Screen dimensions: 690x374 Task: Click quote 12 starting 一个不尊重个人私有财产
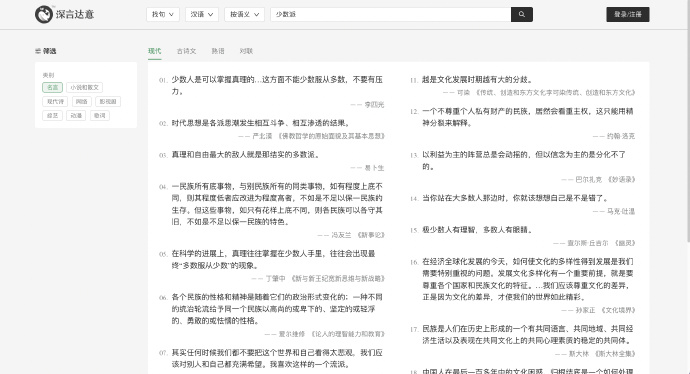[528, 117]
